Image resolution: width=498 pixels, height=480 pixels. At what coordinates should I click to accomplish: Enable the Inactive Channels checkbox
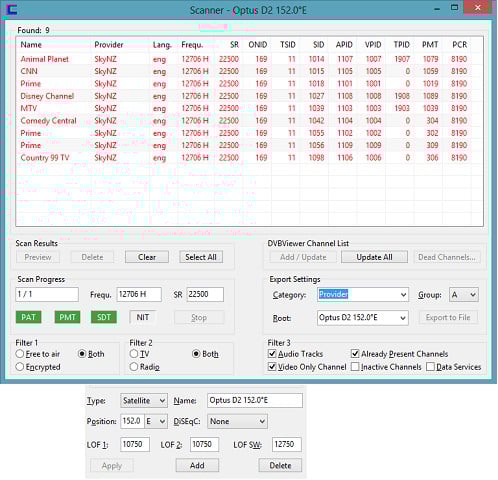(x=355, y=367)
